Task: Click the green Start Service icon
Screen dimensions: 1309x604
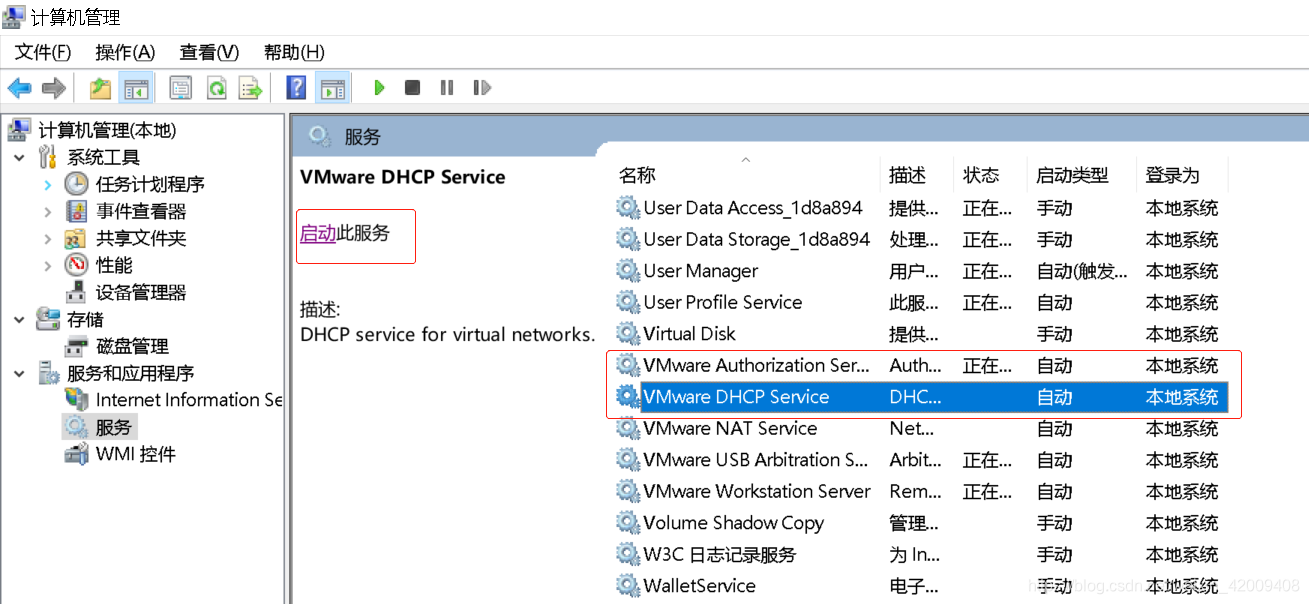Action: click(379, 88)
